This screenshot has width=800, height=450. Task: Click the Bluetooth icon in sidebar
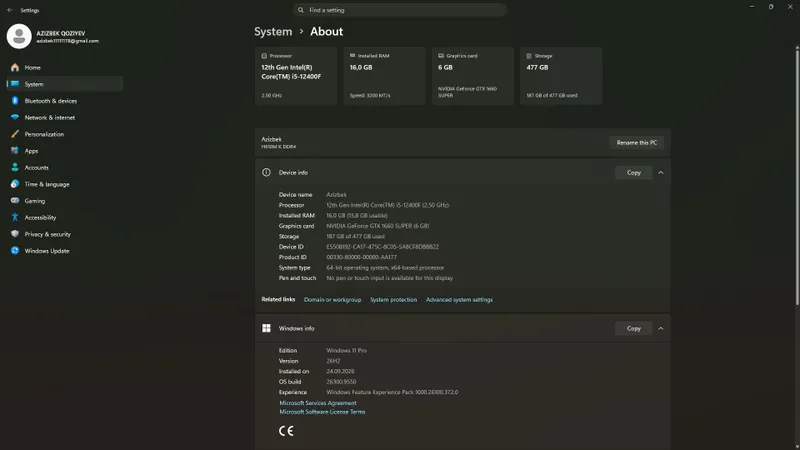pos(15,101)
